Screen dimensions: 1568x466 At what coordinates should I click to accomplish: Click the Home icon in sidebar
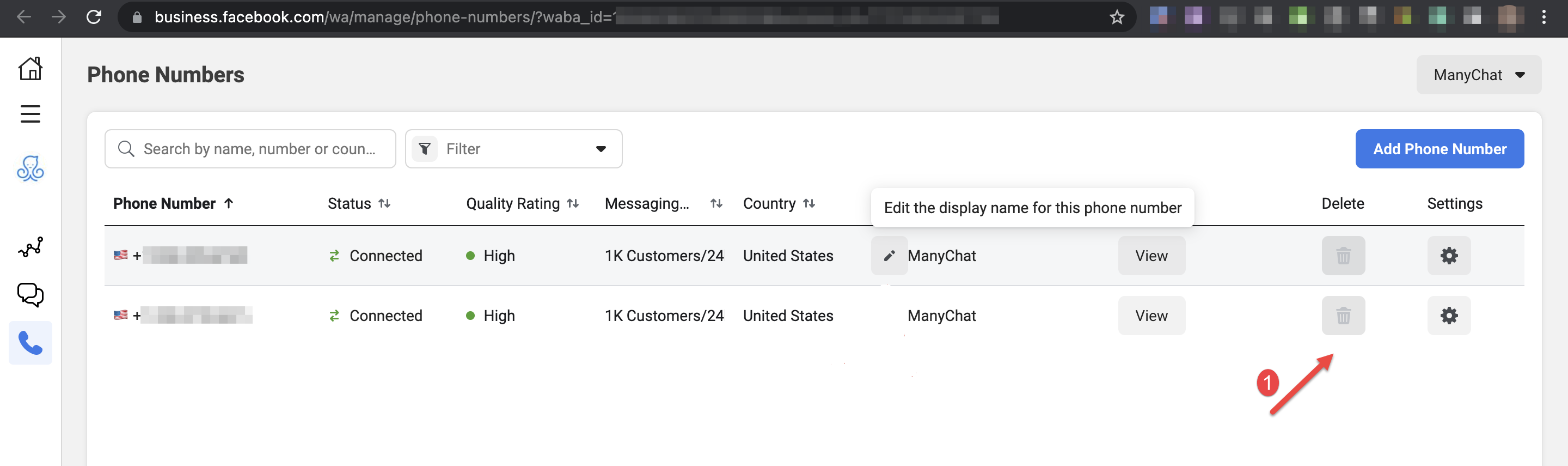[30, 68]
